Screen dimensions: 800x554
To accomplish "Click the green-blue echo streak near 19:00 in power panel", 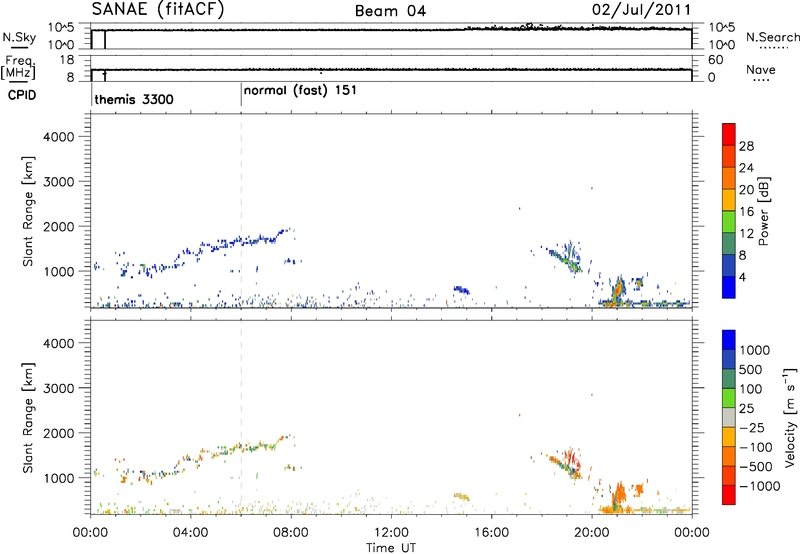I will click(567, 260).
